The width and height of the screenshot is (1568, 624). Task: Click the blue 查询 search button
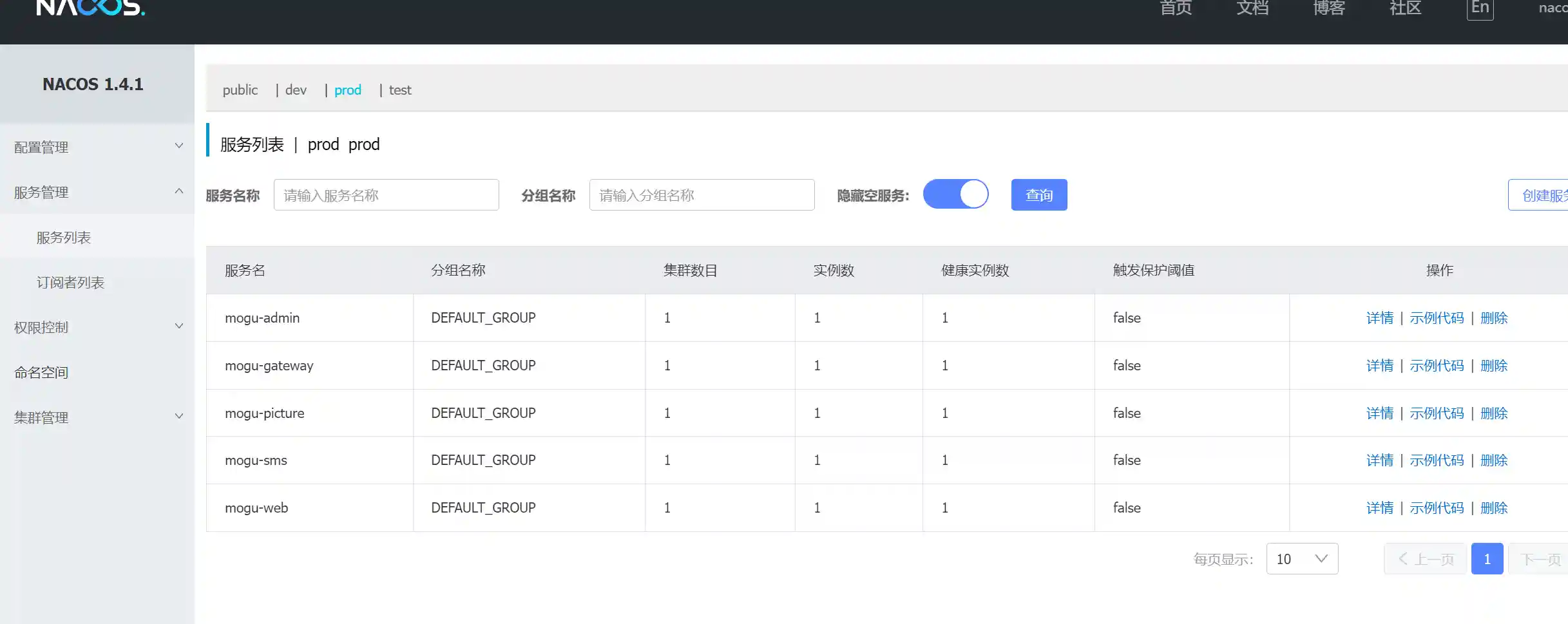[1038, 195]
